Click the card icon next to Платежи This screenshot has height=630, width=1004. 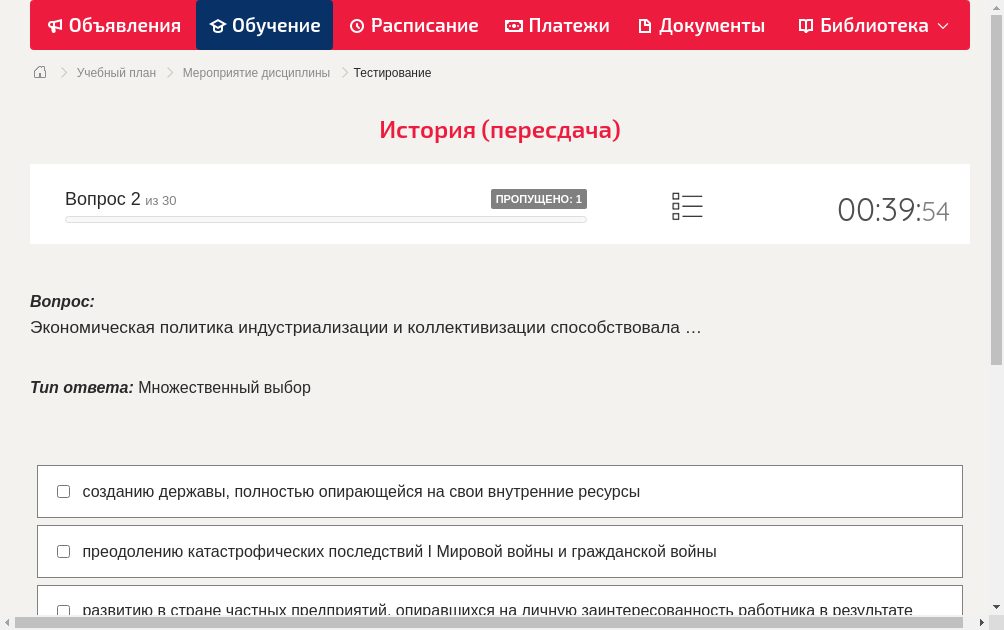point(510,25)
